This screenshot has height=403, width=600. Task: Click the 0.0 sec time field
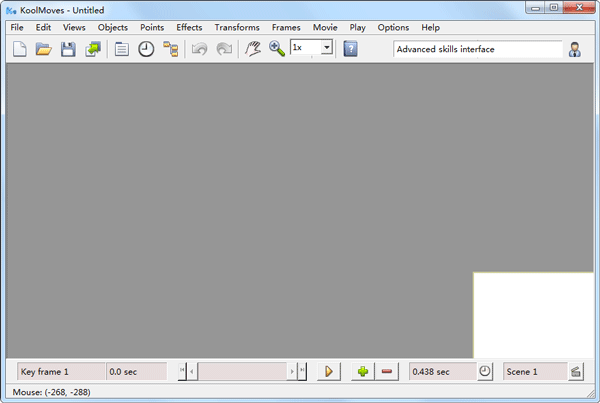coord(136,372)
